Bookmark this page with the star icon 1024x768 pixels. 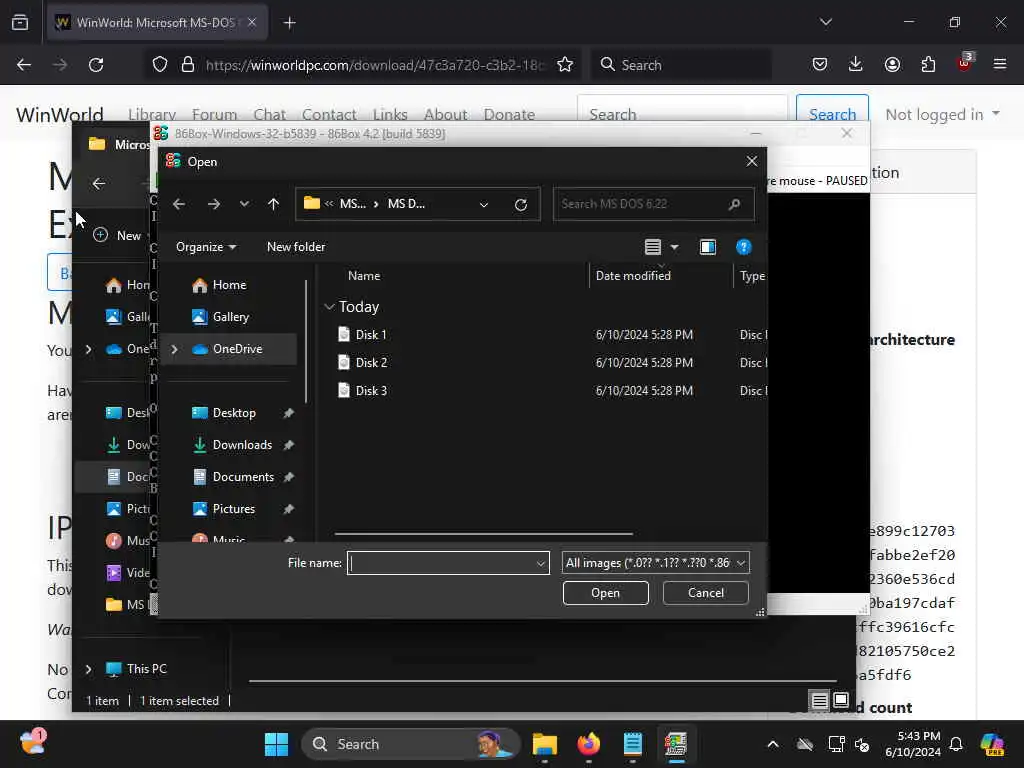pos(565,65)
